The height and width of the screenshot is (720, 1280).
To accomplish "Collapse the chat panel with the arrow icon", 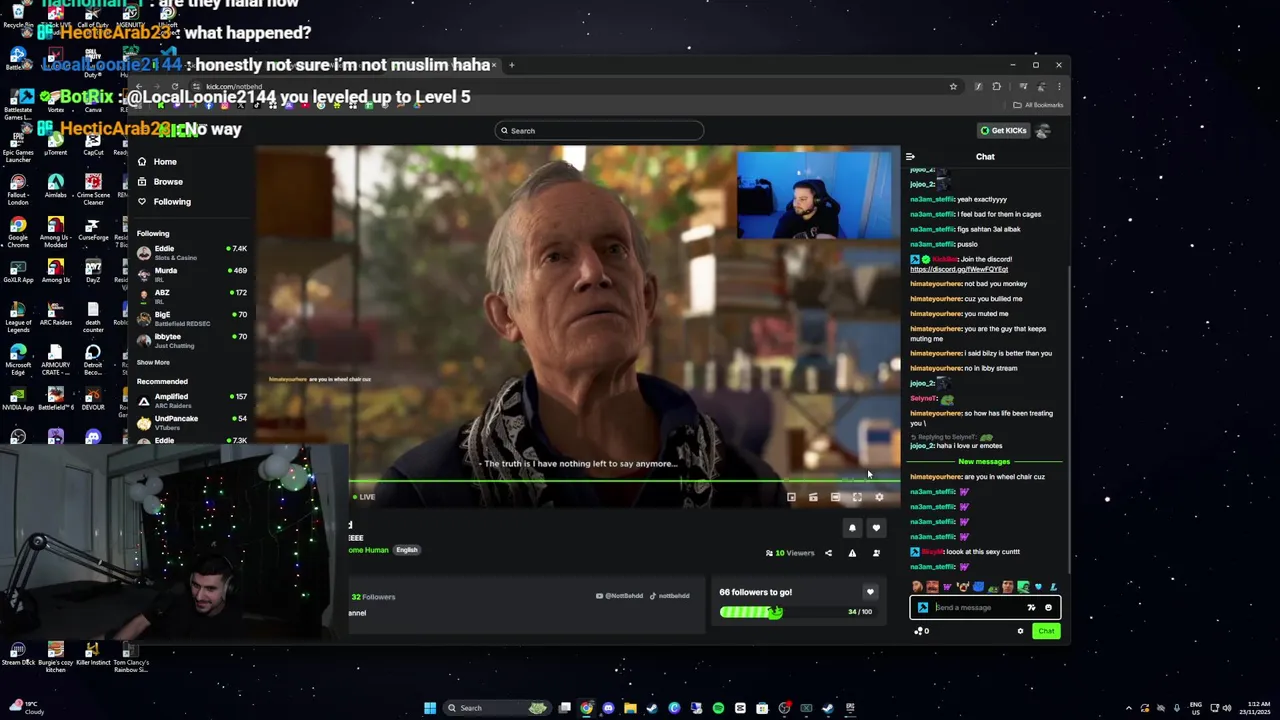I will coord(910,157).
